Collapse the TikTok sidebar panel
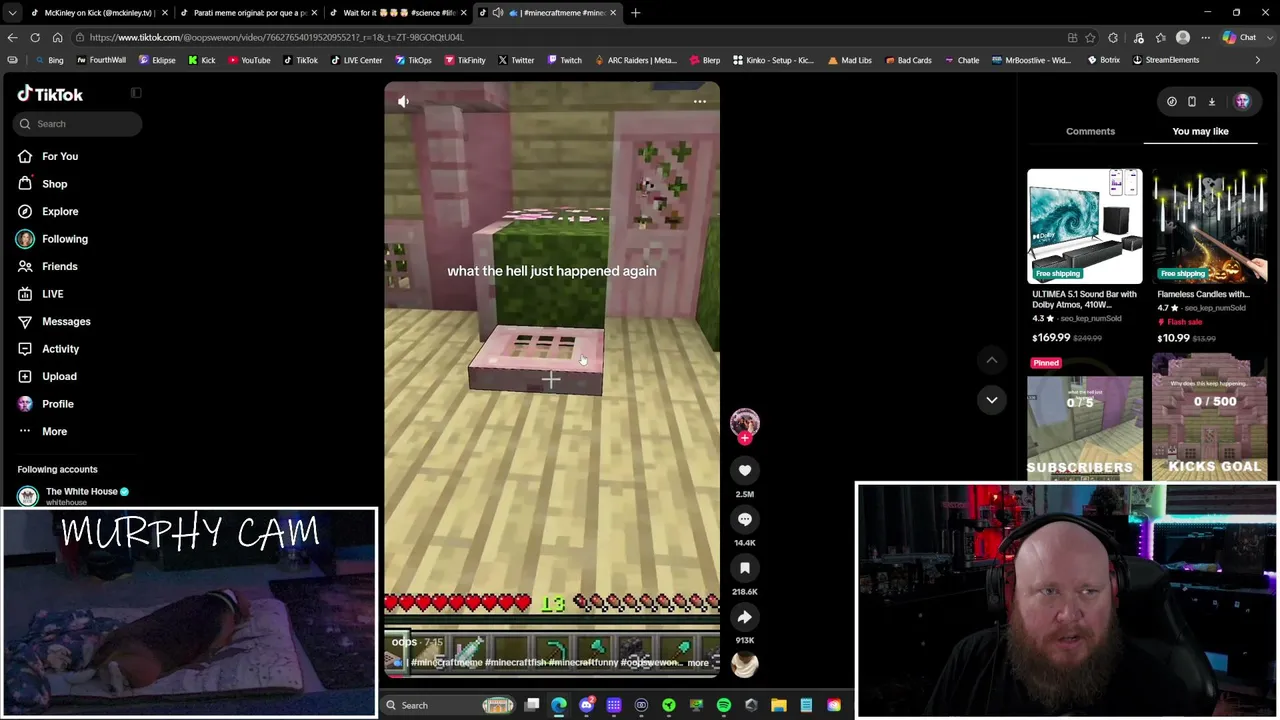 click(136, 93)
